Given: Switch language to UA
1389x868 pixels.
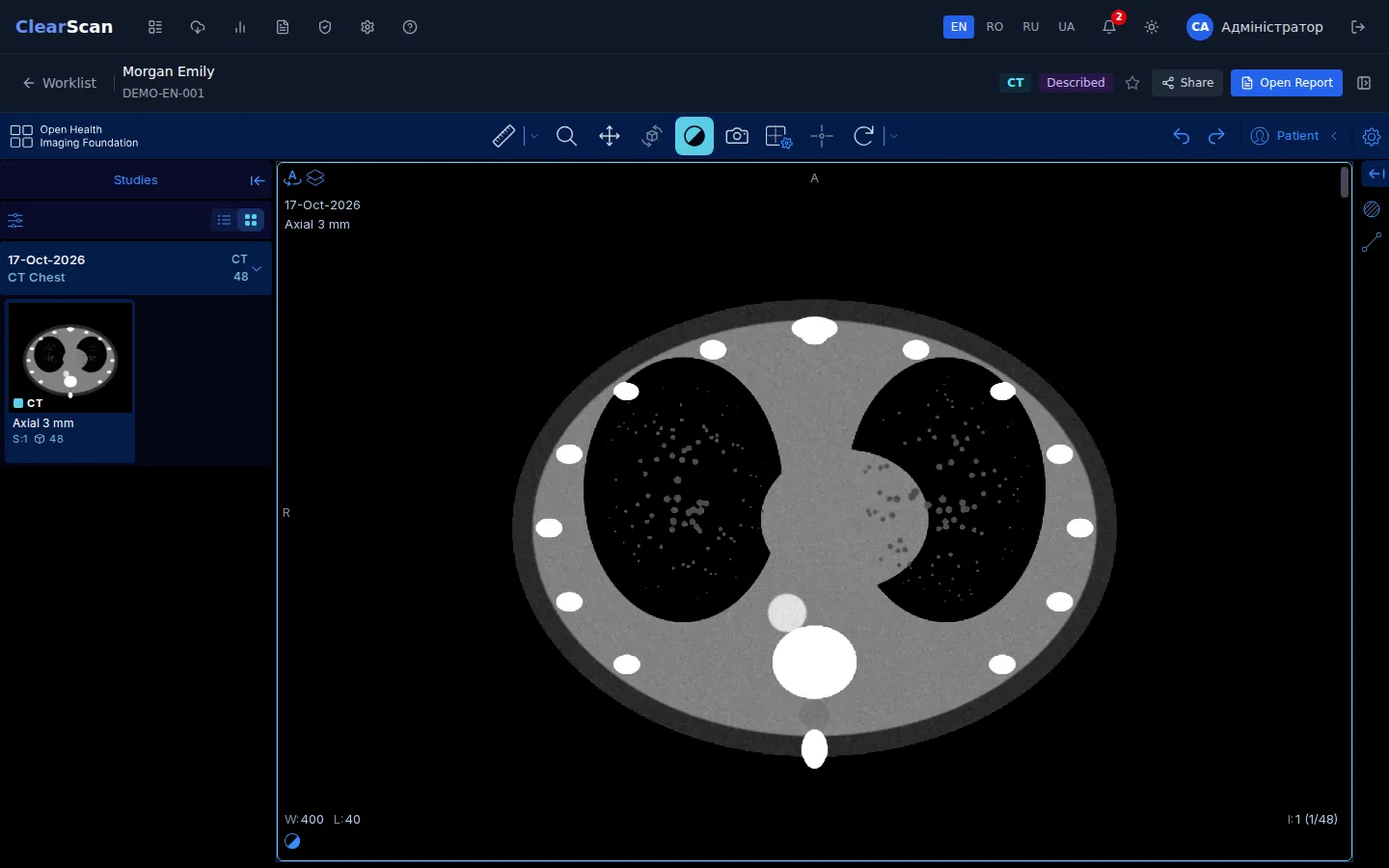Looking at the screenshot, I should click(1067, 27).
